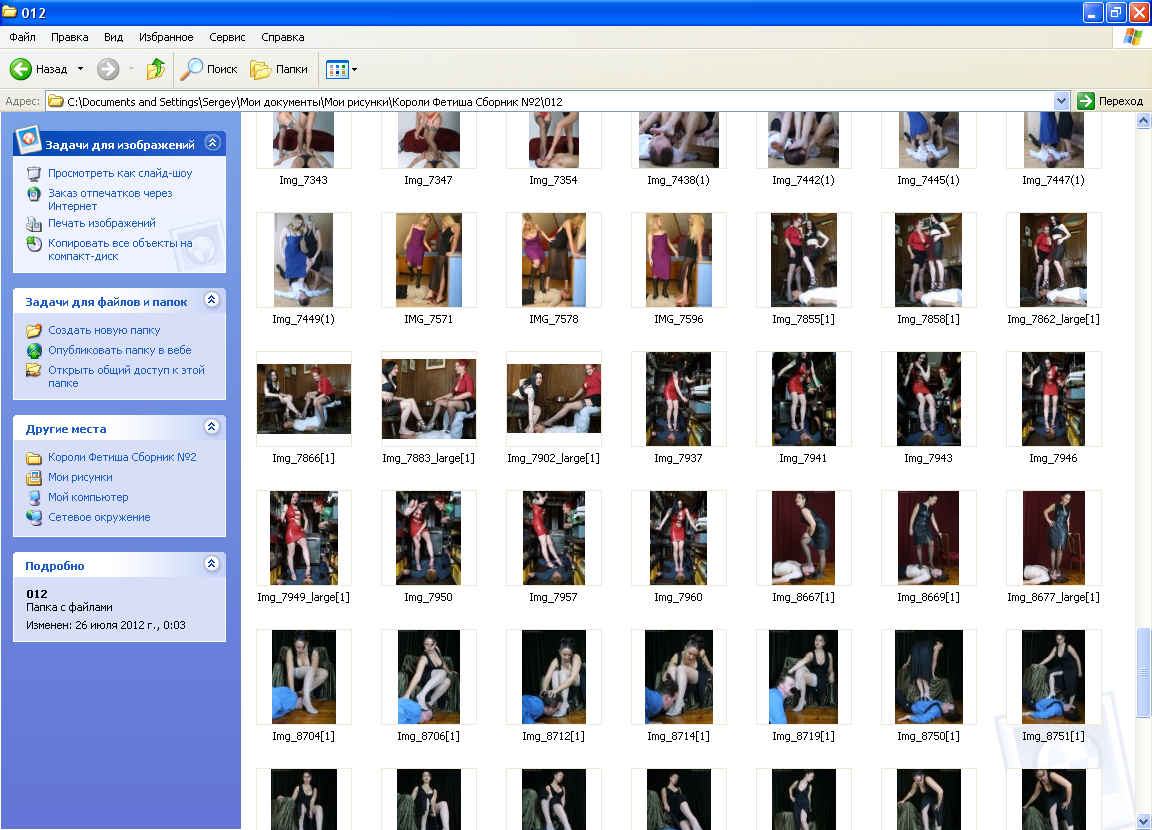Click the vertical scrollbar thumb

point(1143,672)
